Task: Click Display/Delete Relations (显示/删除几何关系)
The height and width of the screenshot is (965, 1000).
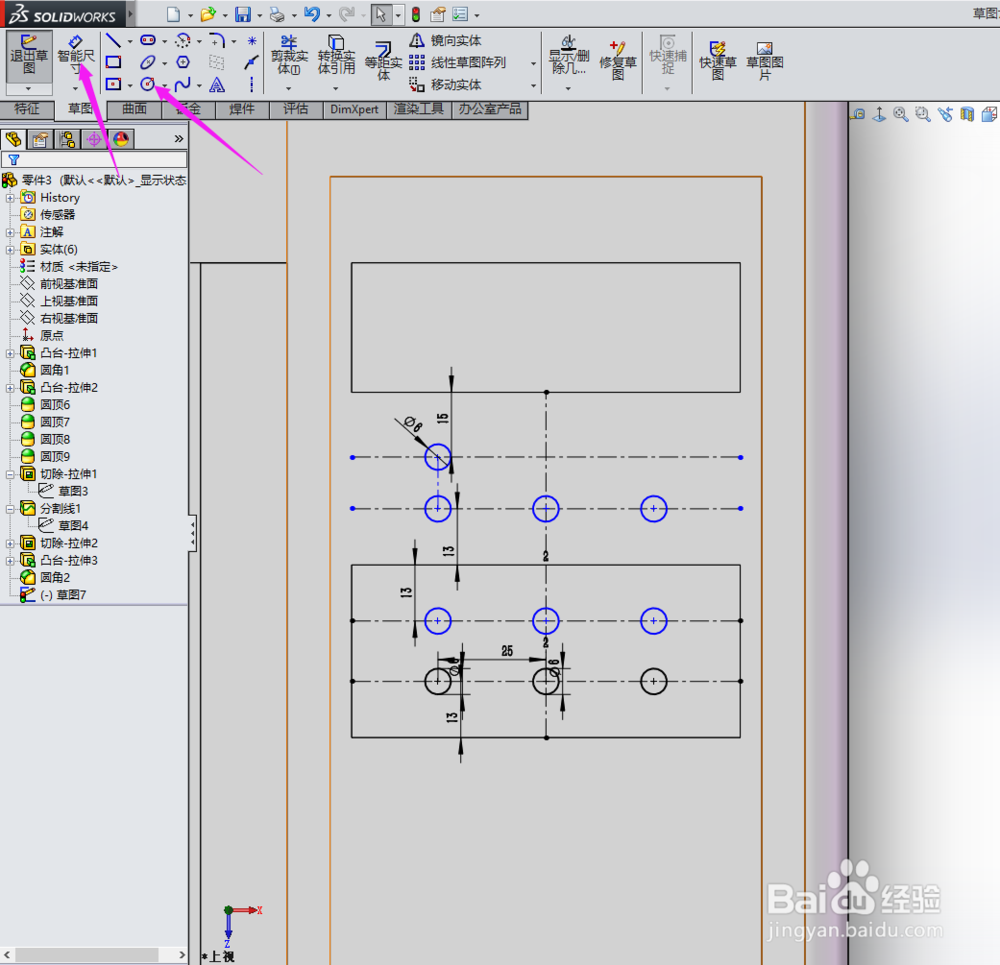Action: pyautogui.click(x=569, y=56)
